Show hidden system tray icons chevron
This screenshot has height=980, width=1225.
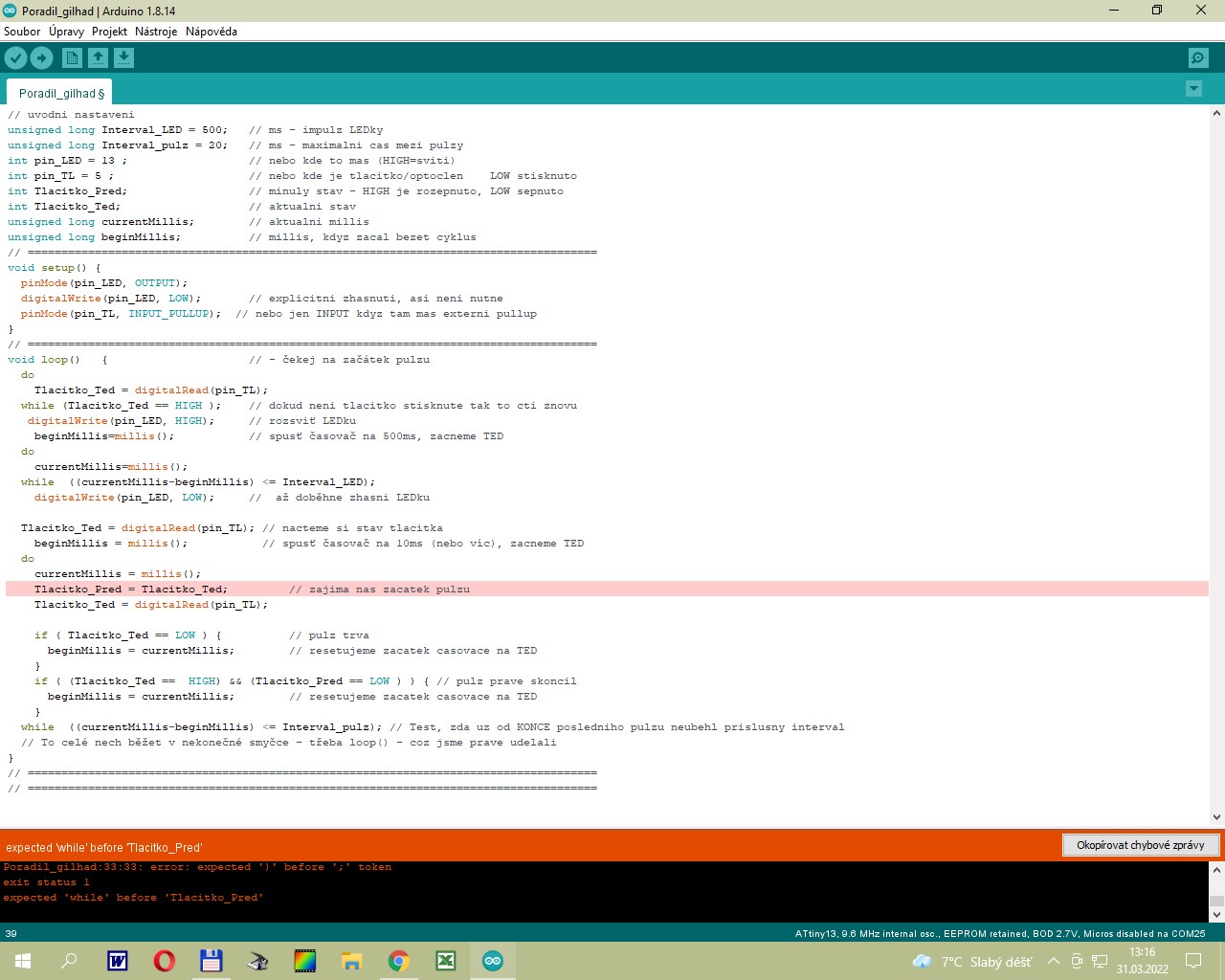coord(1053,961)
